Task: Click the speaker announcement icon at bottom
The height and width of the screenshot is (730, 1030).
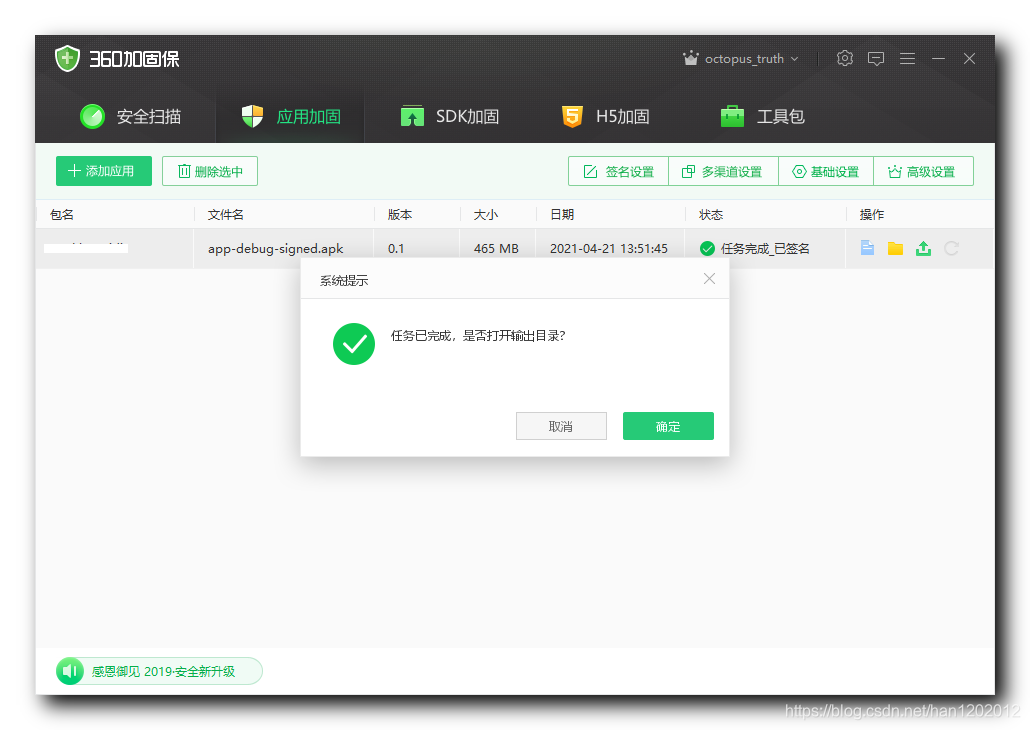Action: click(70, 671)
